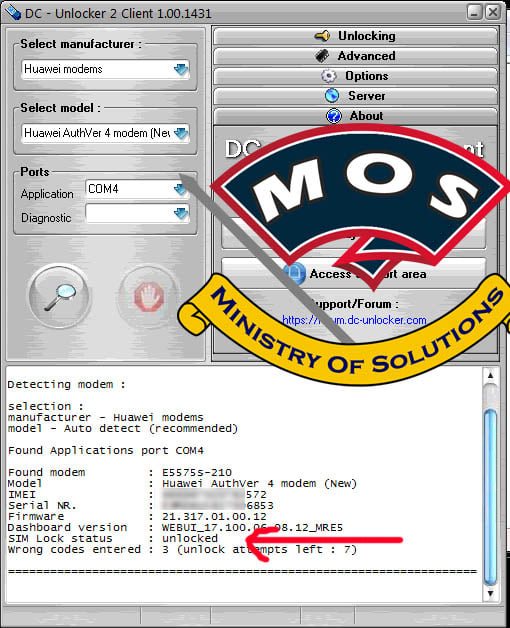Screen dimensions: 510x628
Task: Click the Access support area button
Action: [353, 274]
